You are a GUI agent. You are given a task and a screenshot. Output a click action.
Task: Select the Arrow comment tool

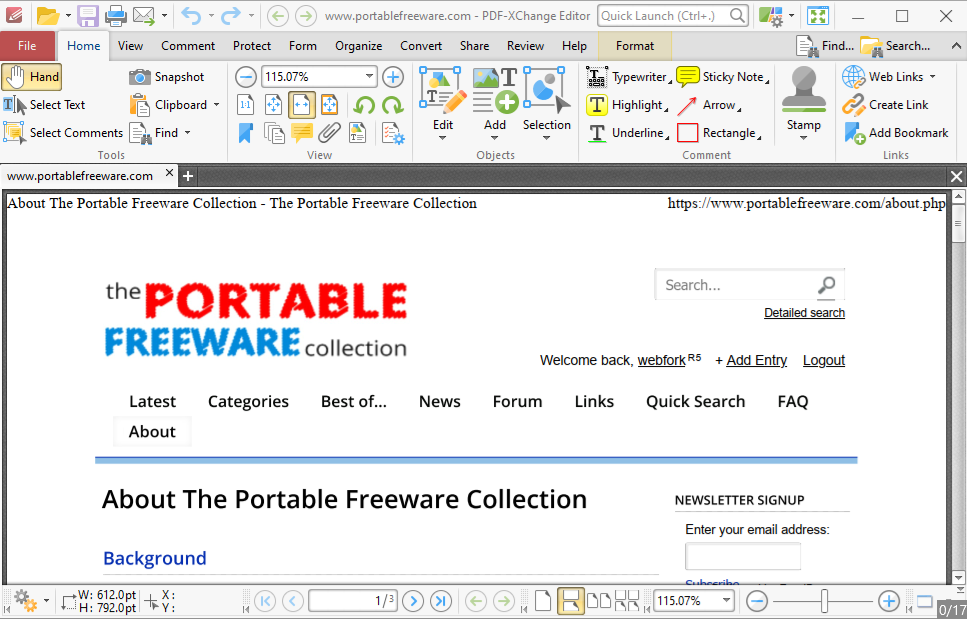[x=709, y=105]
